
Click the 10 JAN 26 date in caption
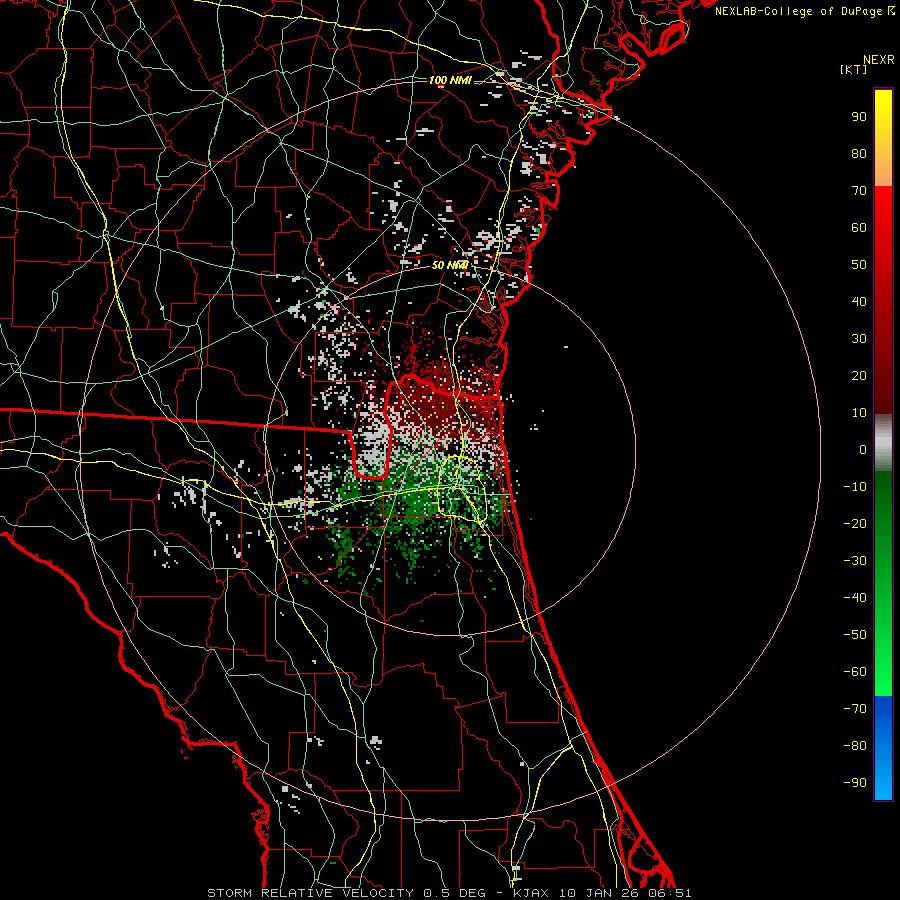point(599,893)
